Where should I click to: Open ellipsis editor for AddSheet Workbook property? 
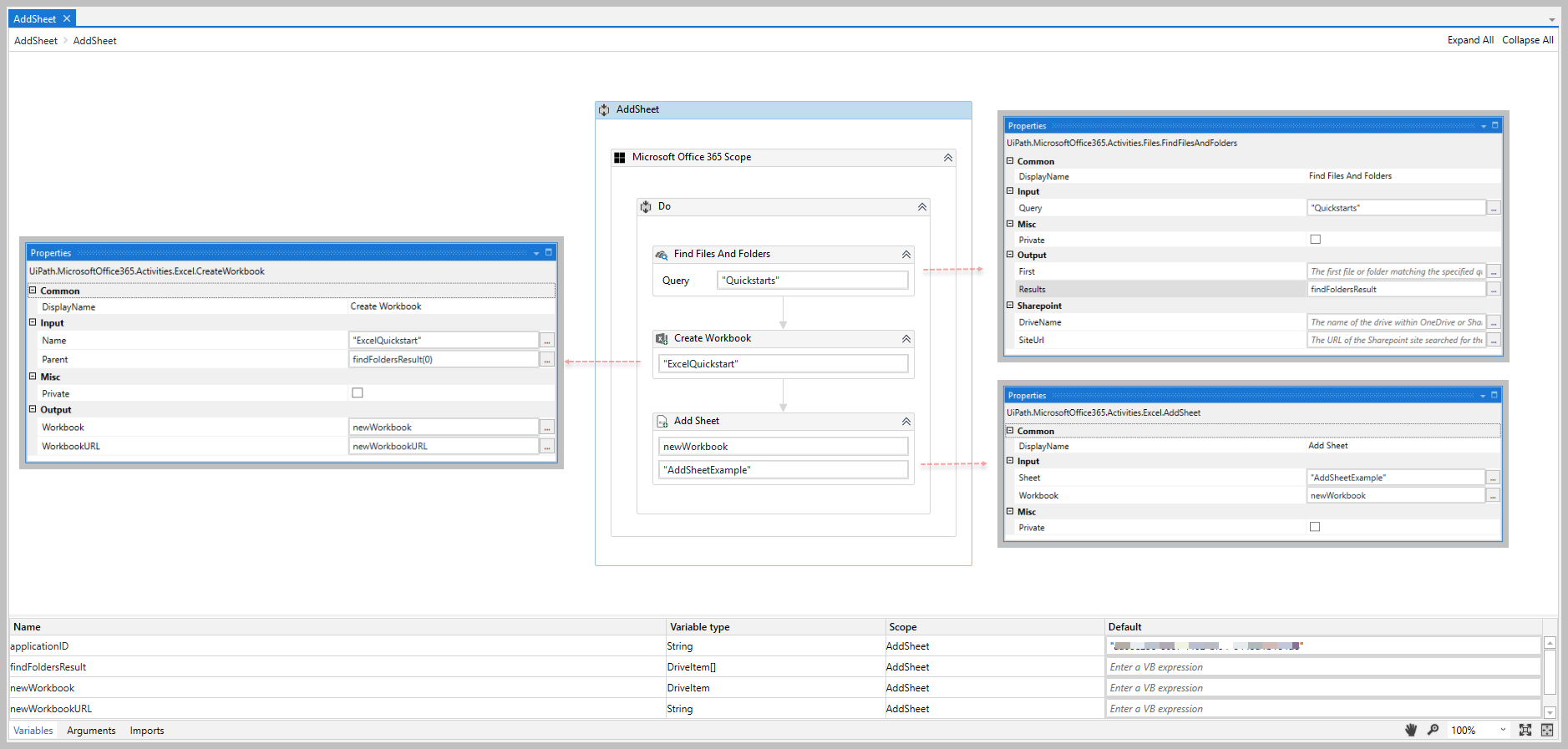(1493, 496)
